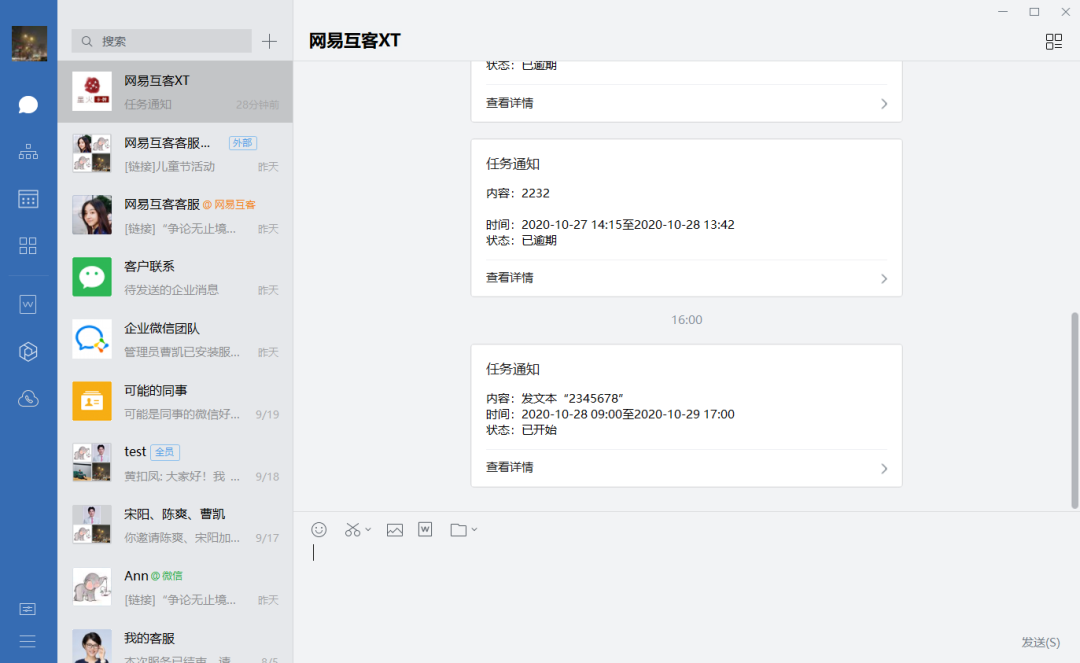Click the 全员 tag next to test
The image size is (1080, 663).
pos(165,452)
